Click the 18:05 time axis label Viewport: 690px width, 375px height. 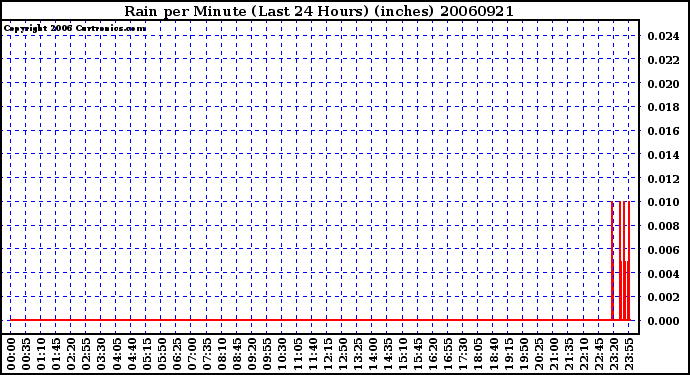[478, 354]
